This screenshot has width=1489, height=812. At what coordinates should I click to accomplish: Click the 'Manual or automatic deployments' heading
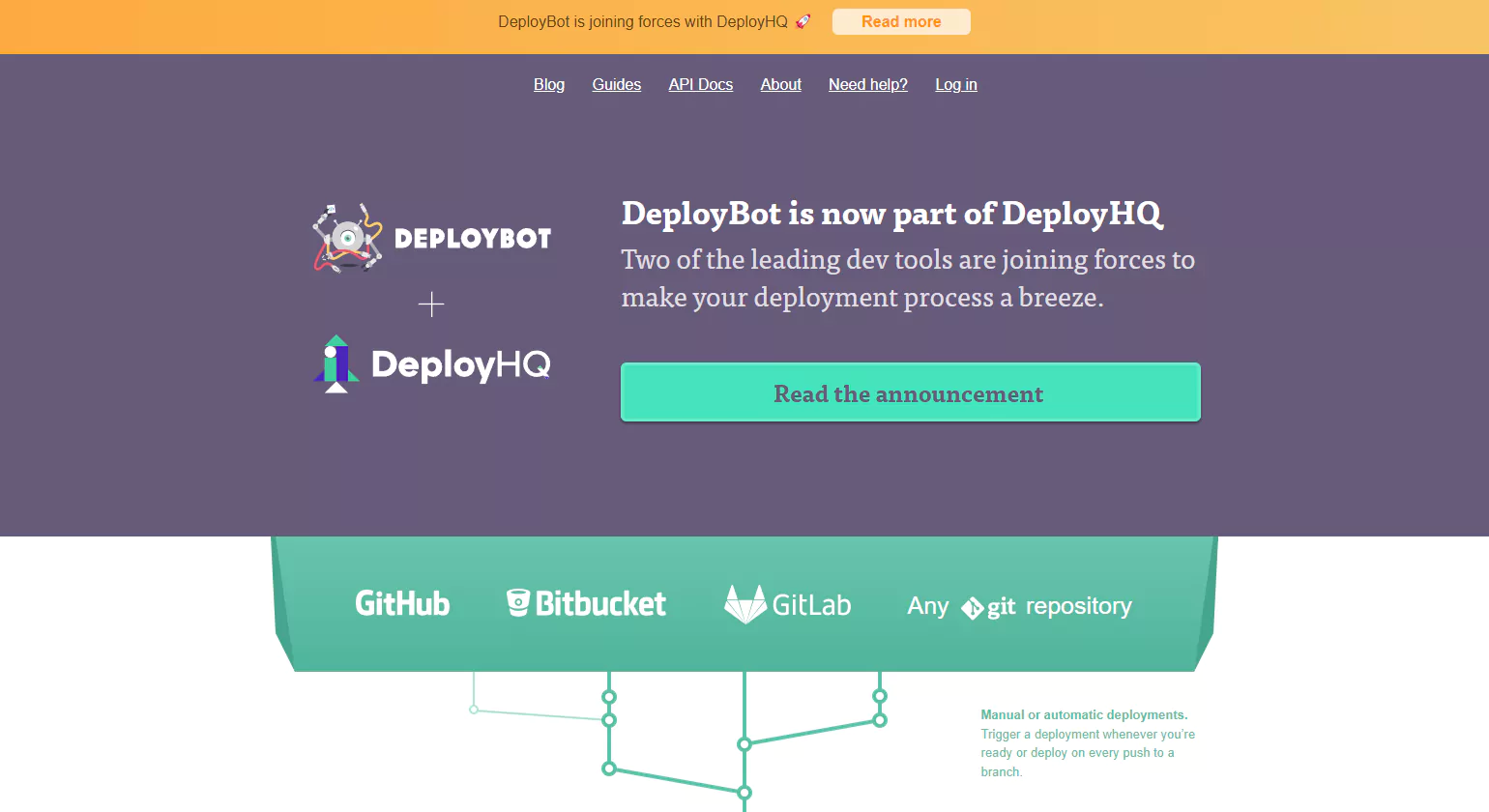[x=1084, y=714]
